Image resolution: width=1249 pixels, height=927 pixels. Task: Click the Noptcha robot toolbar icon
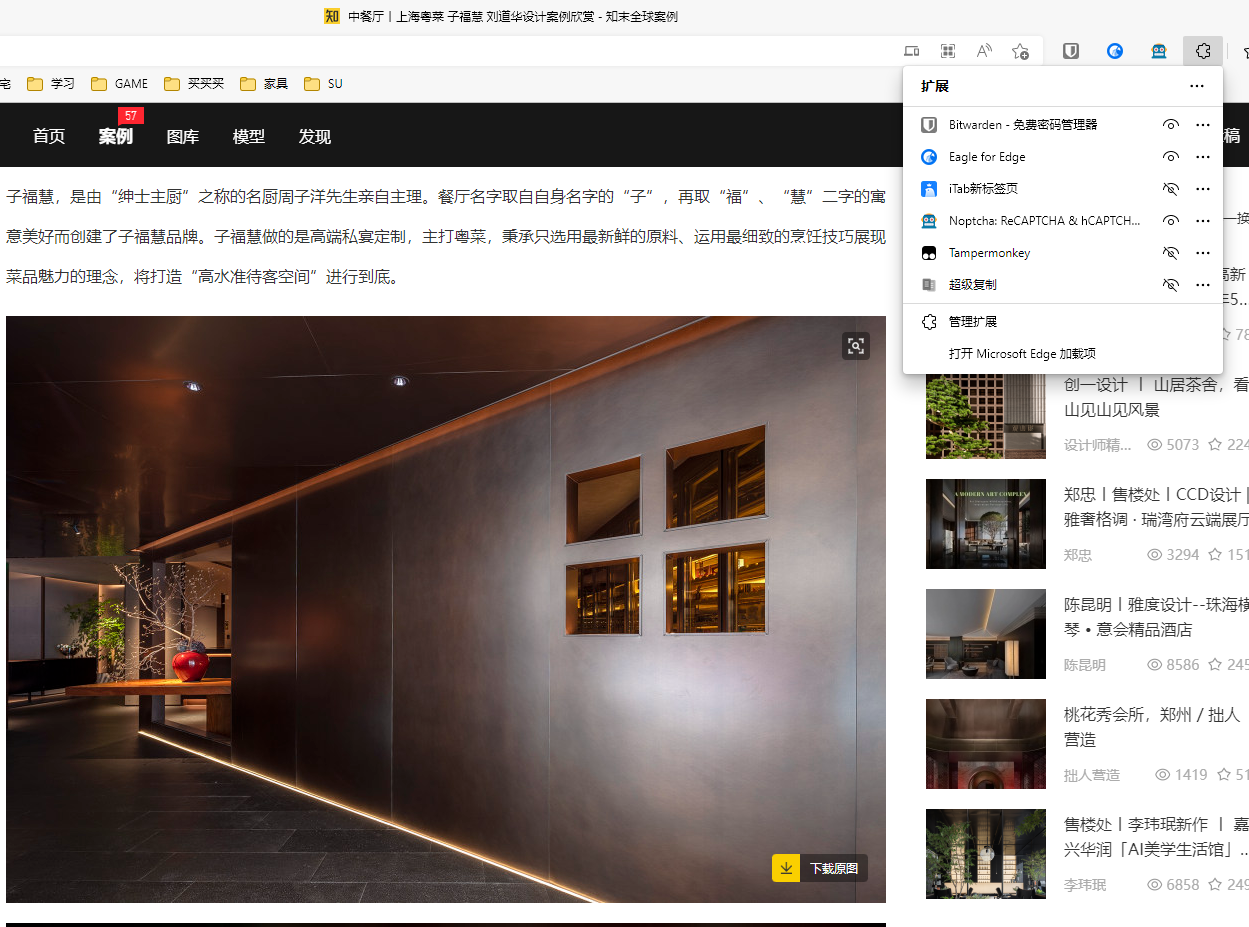1159,51
